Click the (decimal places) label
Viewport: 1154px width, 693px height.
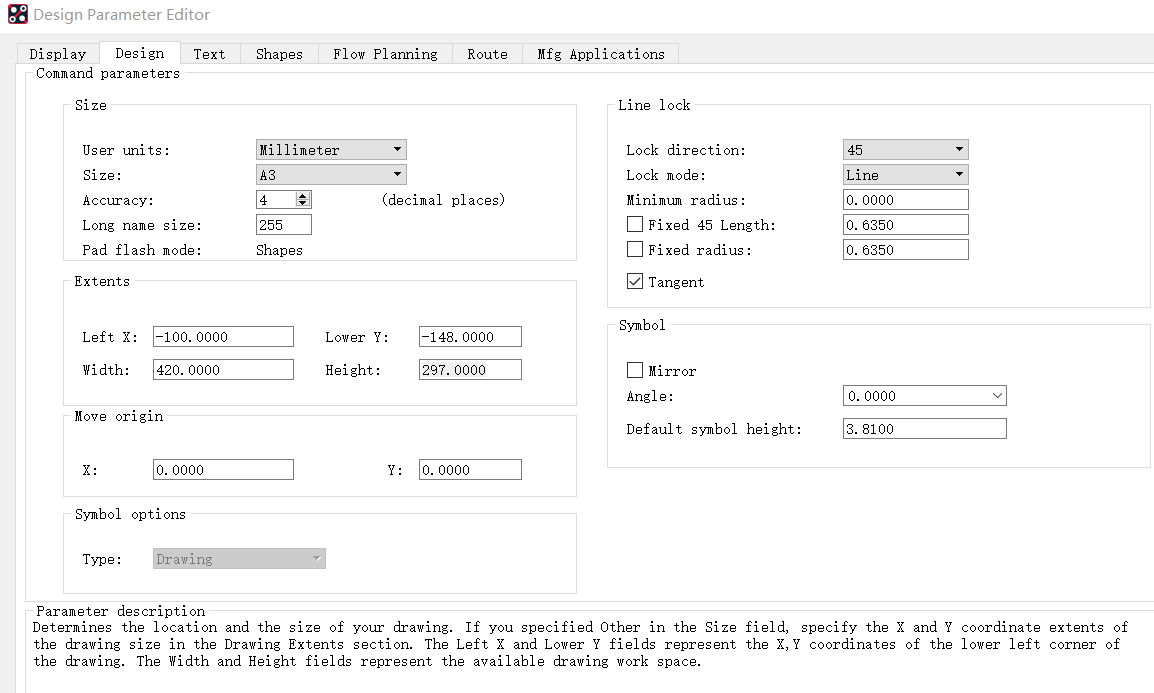pos(443,200)
